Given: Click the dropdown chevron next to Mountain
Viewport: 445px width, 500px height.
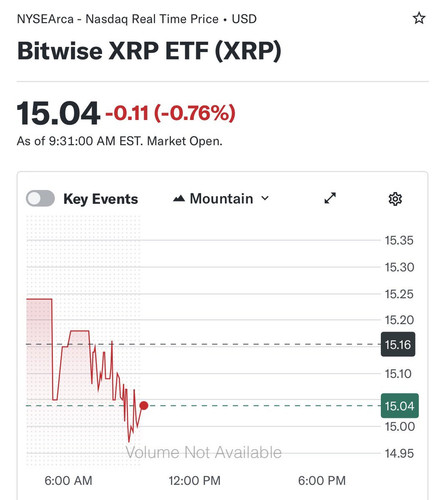Looking at the screenshot, I should click(x=265, y=198).
